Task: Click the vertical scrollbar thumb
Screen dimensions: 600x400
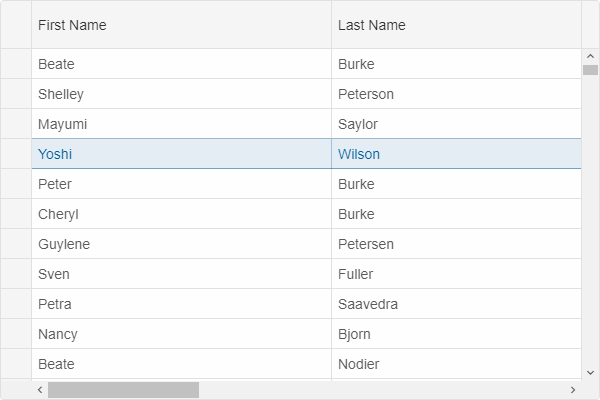Action: (590, 70)
